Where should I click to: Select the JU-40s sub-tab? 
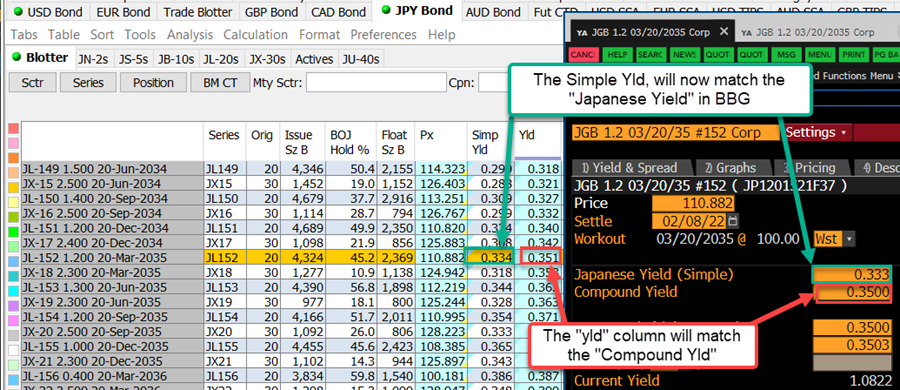[360, 59]
